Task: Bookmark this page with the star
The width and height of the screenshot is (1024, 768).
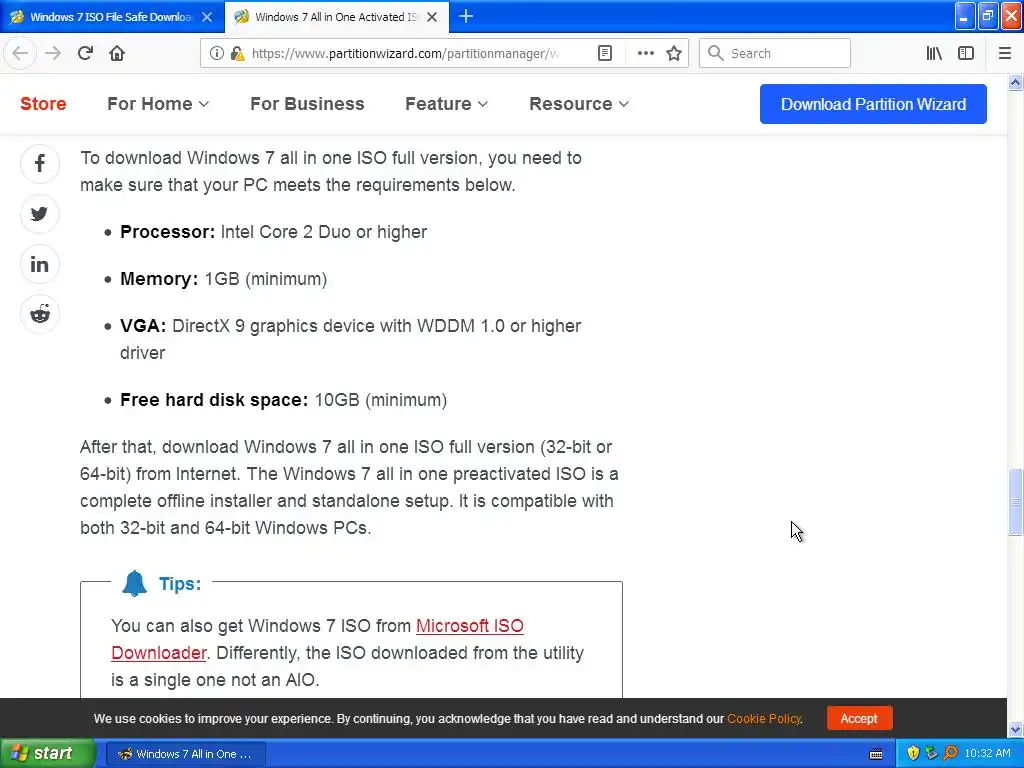Action: [674, 53]
